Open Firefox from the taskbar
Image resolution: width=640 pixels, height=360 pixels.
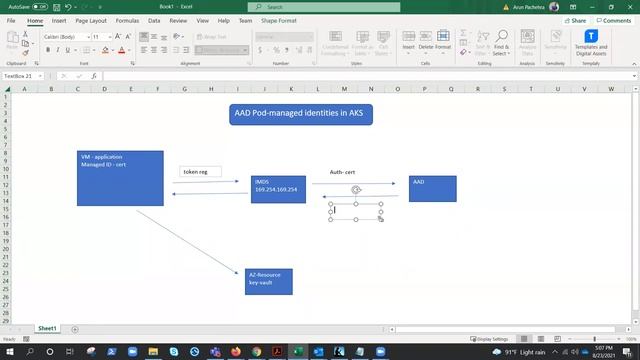(x=236, y=351)
